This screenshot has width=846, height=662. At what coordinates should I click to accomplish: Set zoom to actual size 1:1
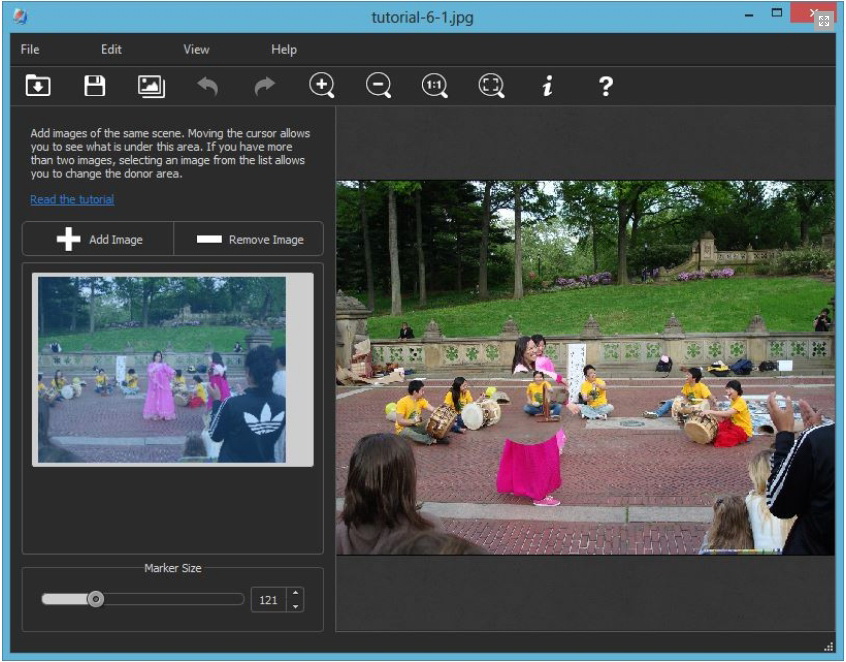click(435, 86)
